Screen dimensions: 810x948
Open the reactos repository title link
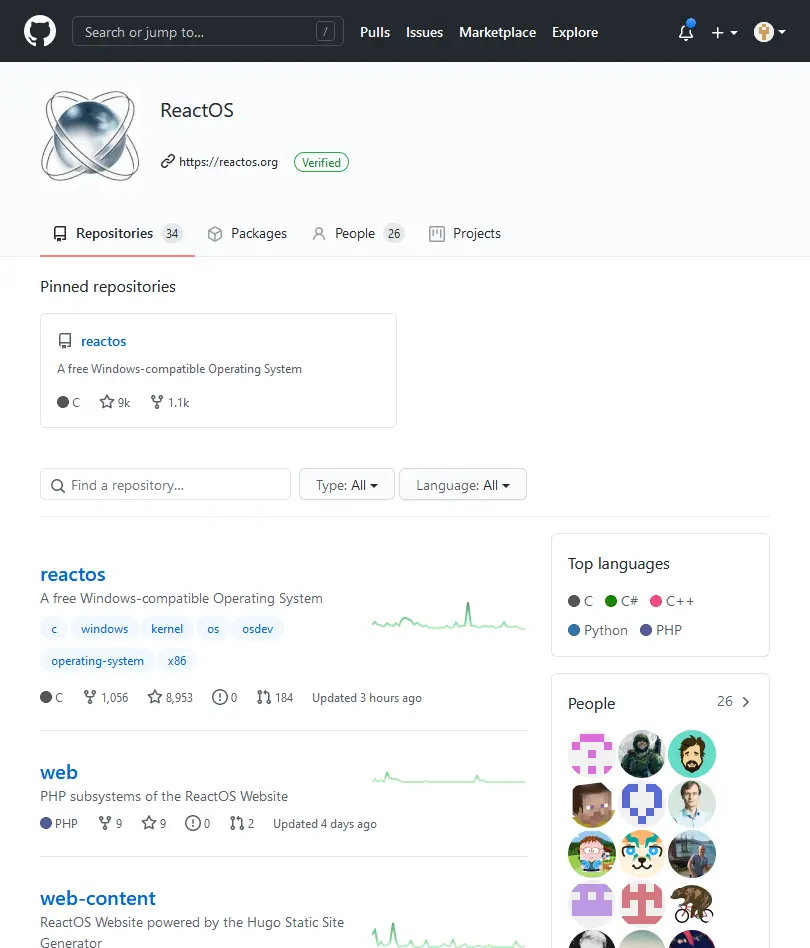pos(73,574)
